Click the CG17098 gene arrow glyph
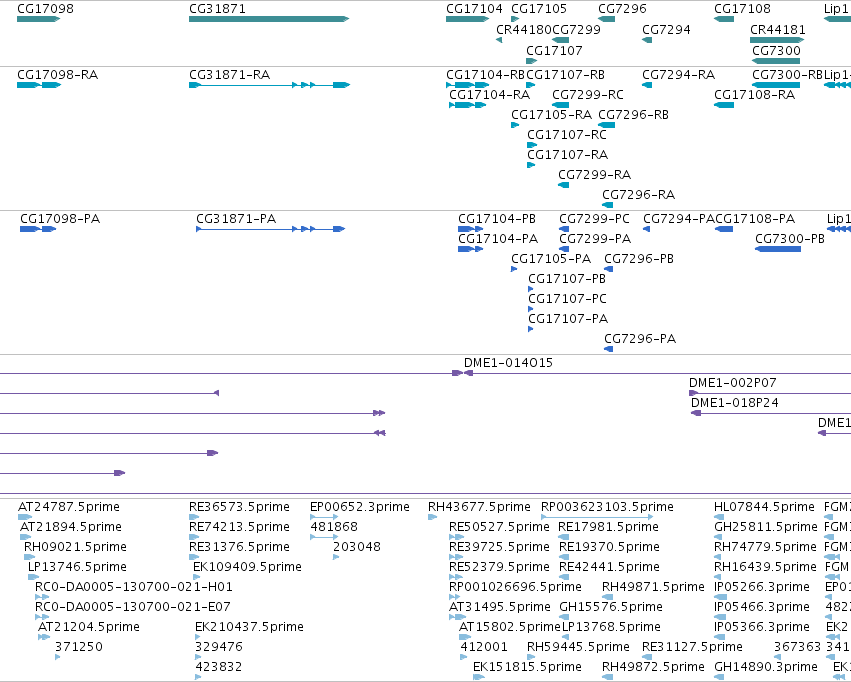Screen dimensions: 851x682 38,19
